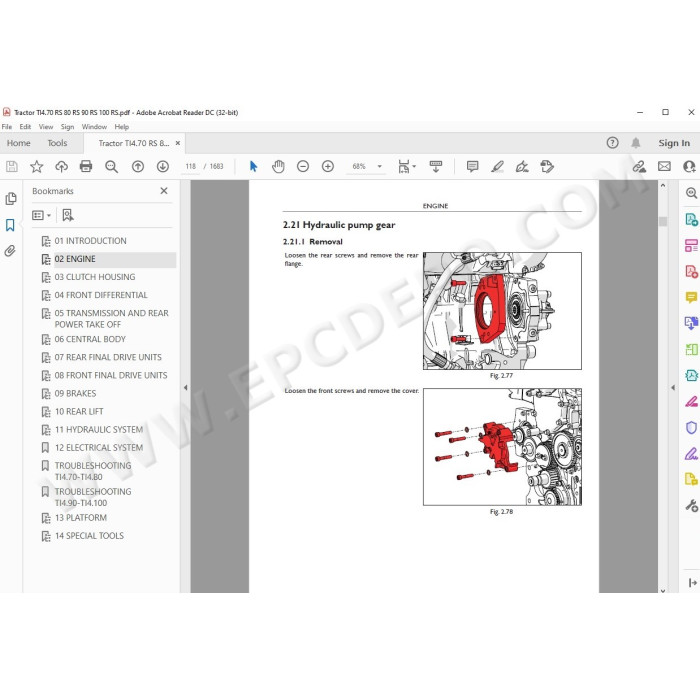Open notifications bell
Image resolution: width=700 pixels, height=700 pixels.
coord(636,143)
